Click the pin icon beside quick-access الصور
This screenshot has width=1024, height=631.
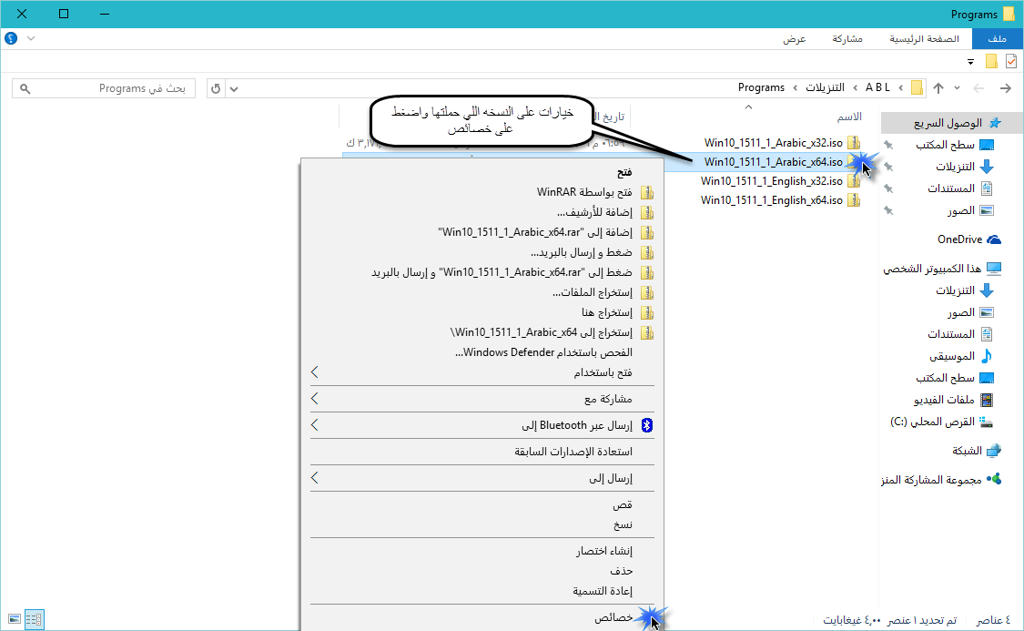[x=888, y=210]
